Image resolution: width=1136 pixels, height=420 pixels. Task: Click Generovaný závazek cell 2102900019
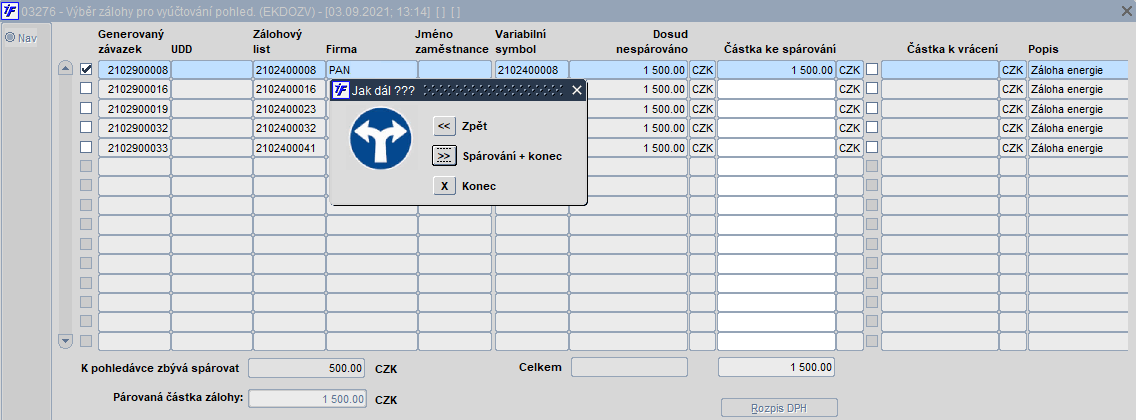134,109
